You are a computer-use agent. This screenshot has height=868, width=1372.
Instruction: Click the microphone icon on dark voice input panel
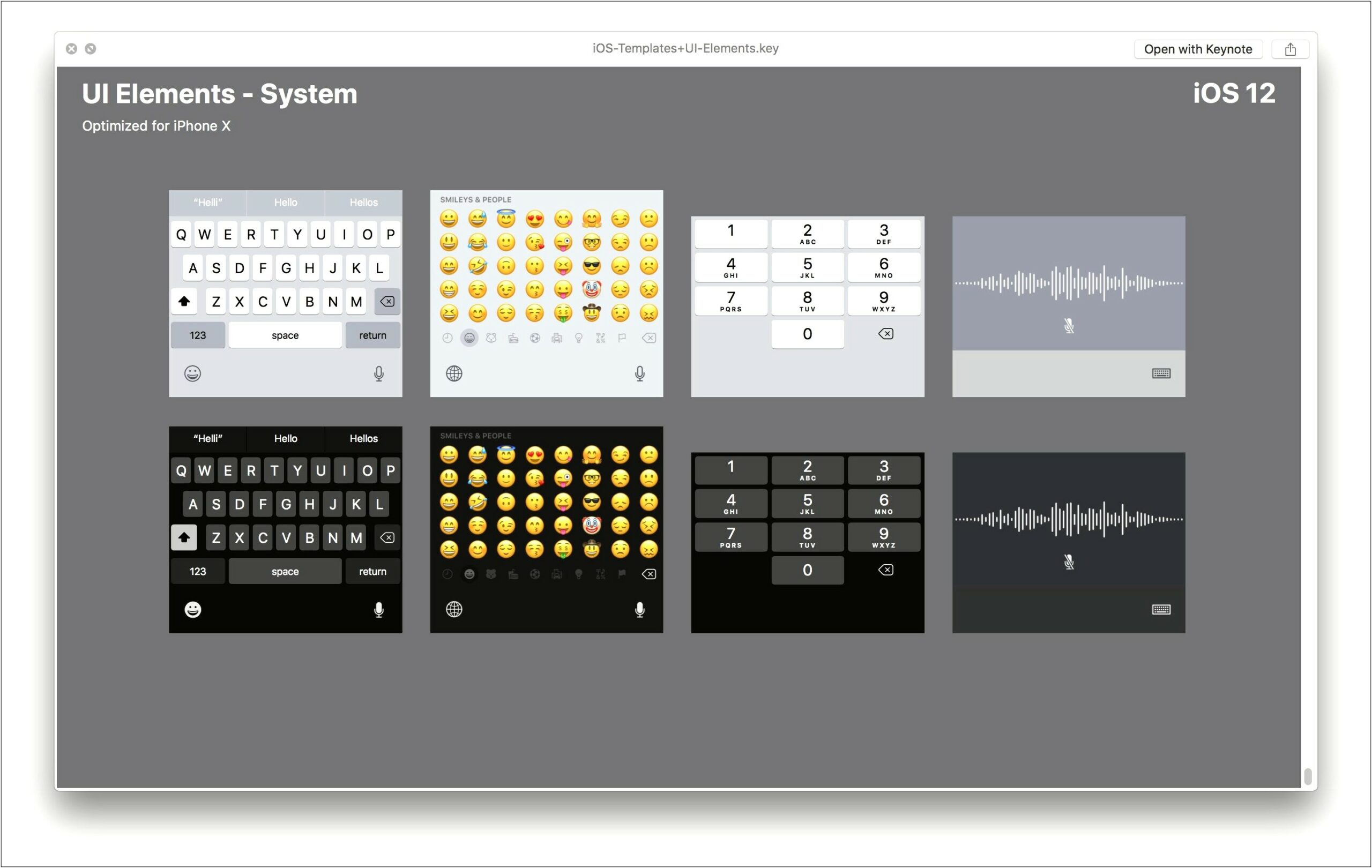[1068, 560]
